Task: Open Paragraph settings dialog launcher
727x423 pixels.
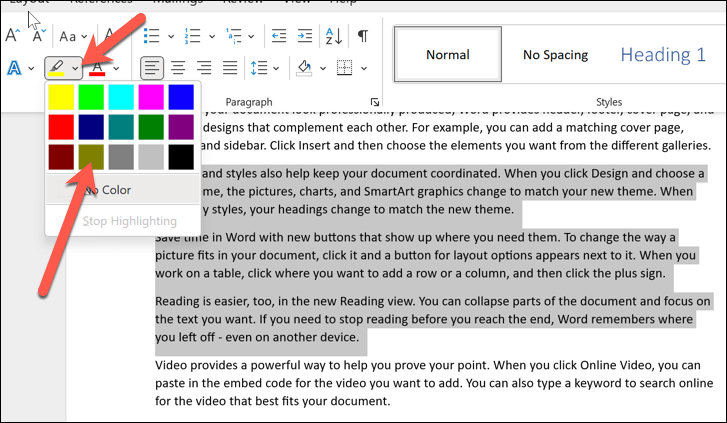Action: (375, 102)
